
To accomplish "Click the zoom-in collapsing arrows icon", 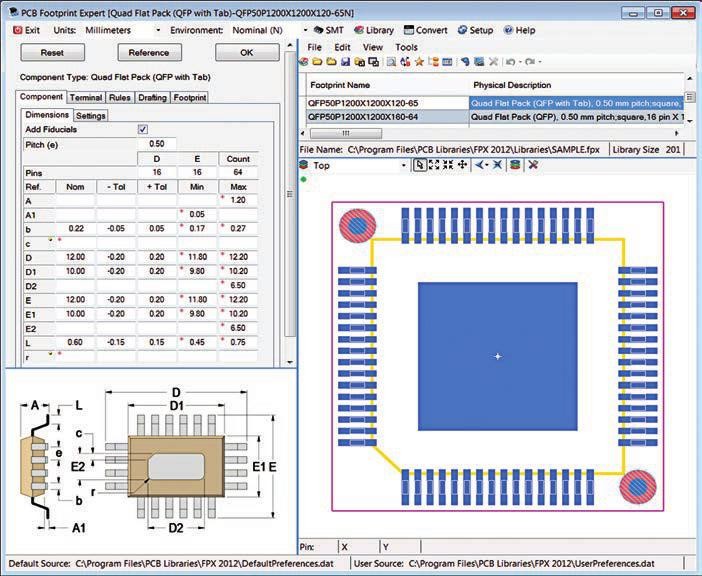I will (x=448, y=165).
